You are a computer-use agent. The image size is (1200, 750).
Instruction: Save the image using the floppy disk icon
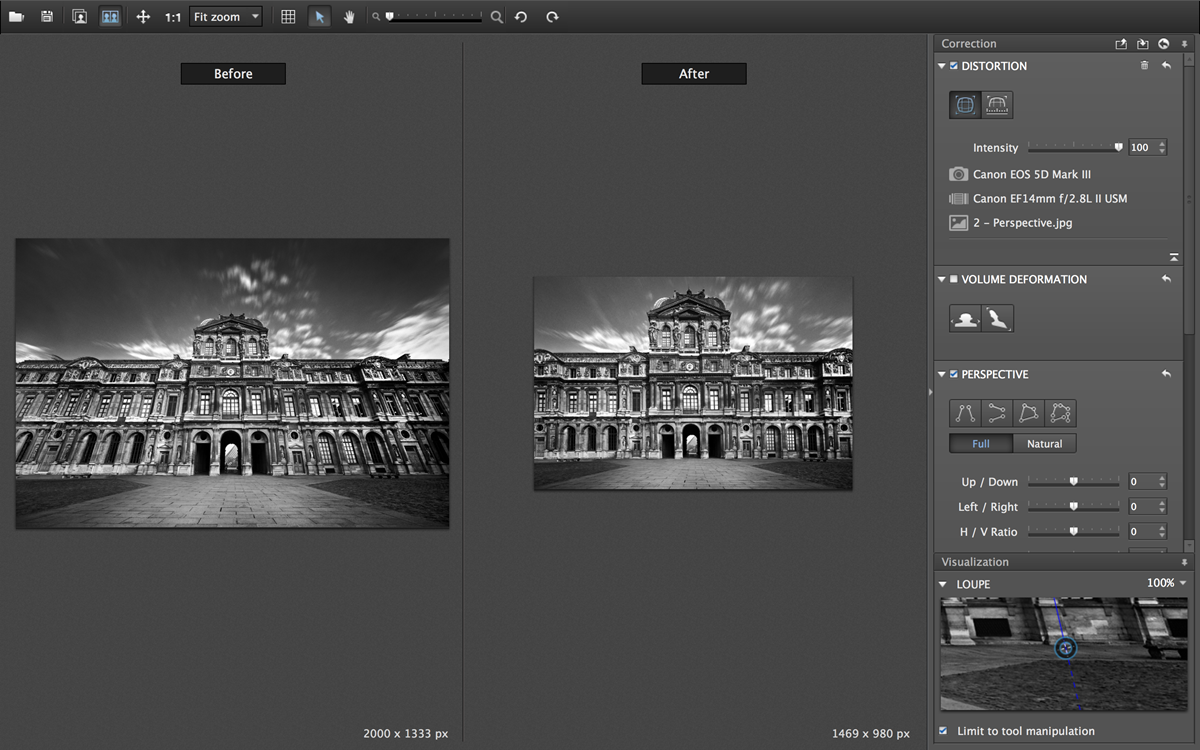pos(47,17)
